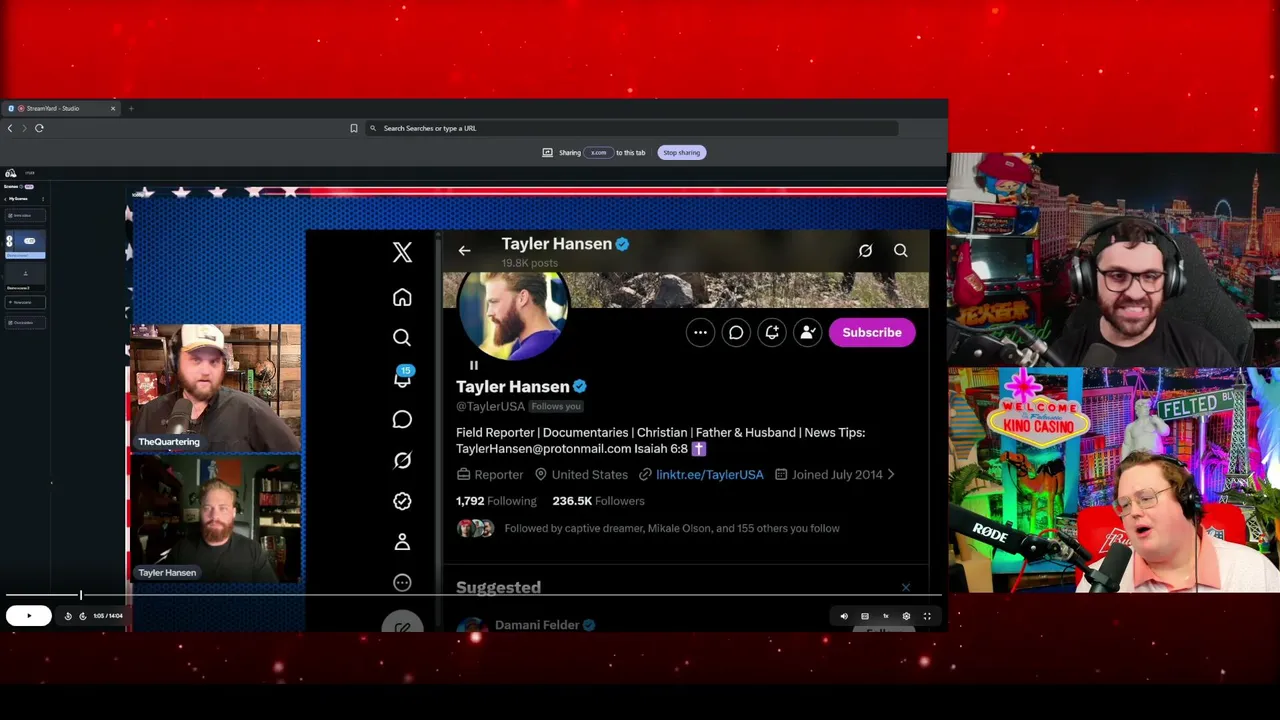Screen dimensions: 1280x720
Task: Open the Verified badge sidebar item
Action: 402,501
